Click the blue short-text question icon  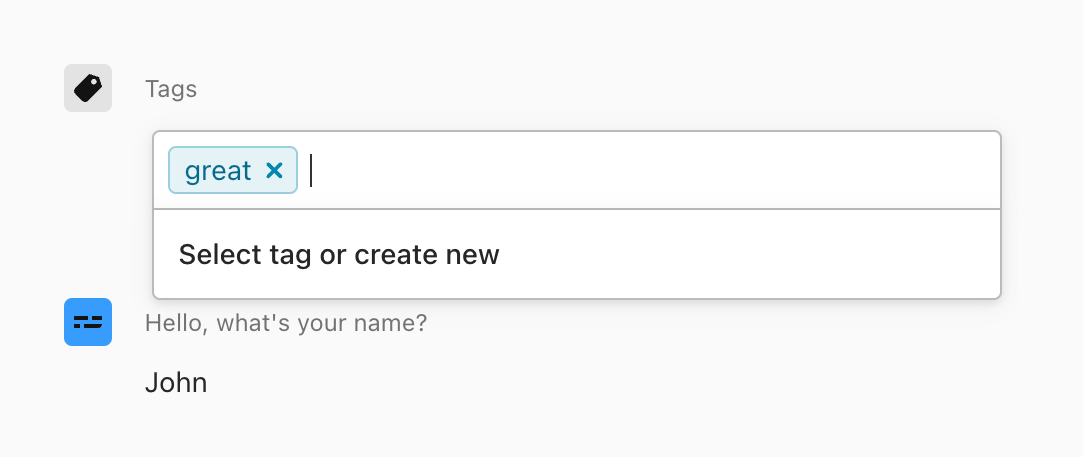pos(88,322)
